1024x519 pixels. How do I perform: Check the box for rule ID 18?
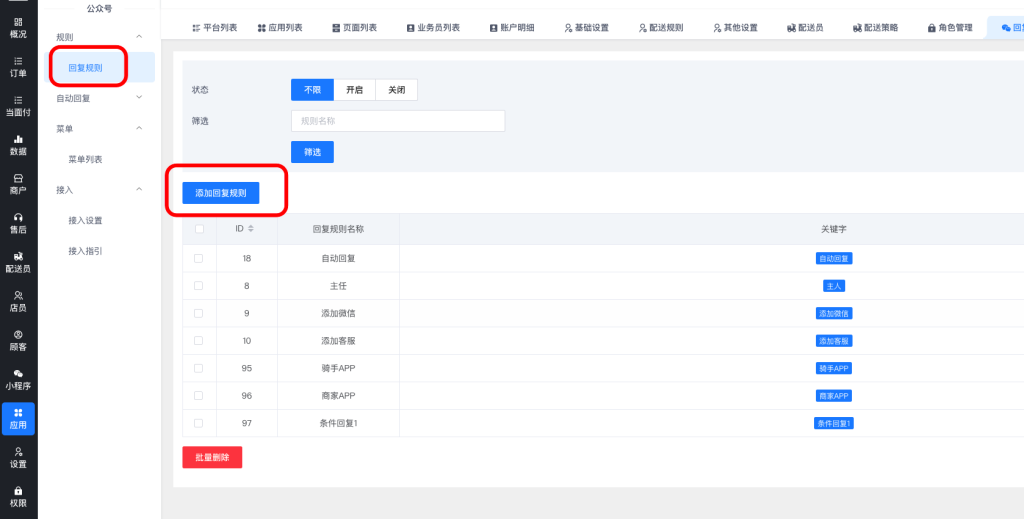[199, 258]
